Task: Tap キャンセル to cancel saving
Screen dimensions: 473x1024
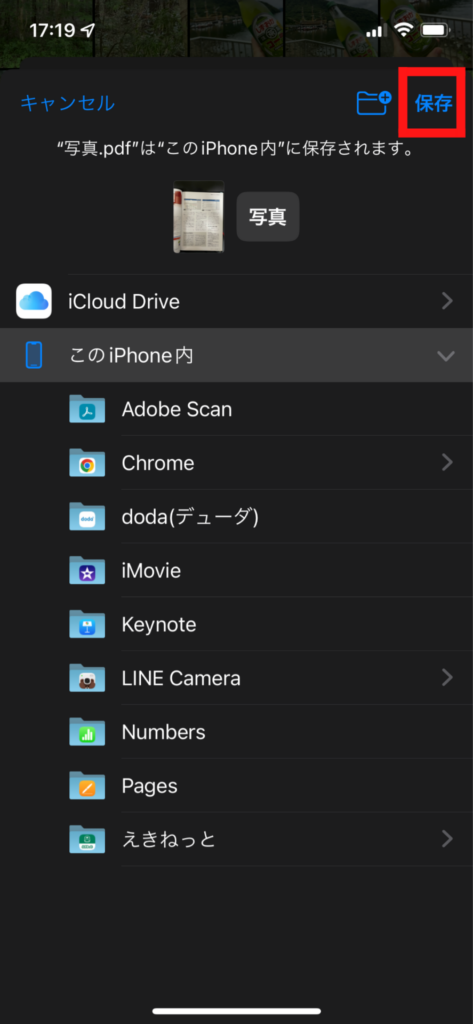Action: [67, 103]
